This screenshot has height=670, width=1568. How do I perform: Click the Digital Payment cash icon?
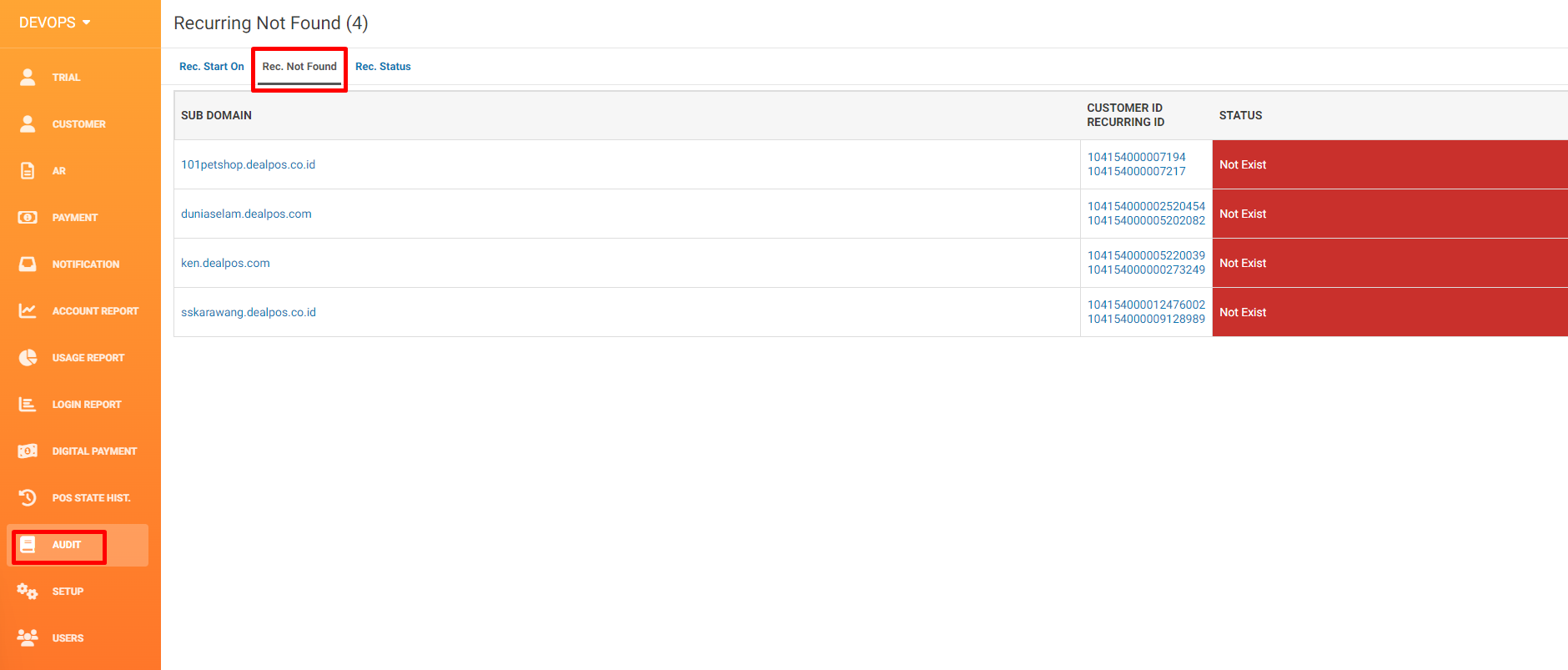point(28,451)
